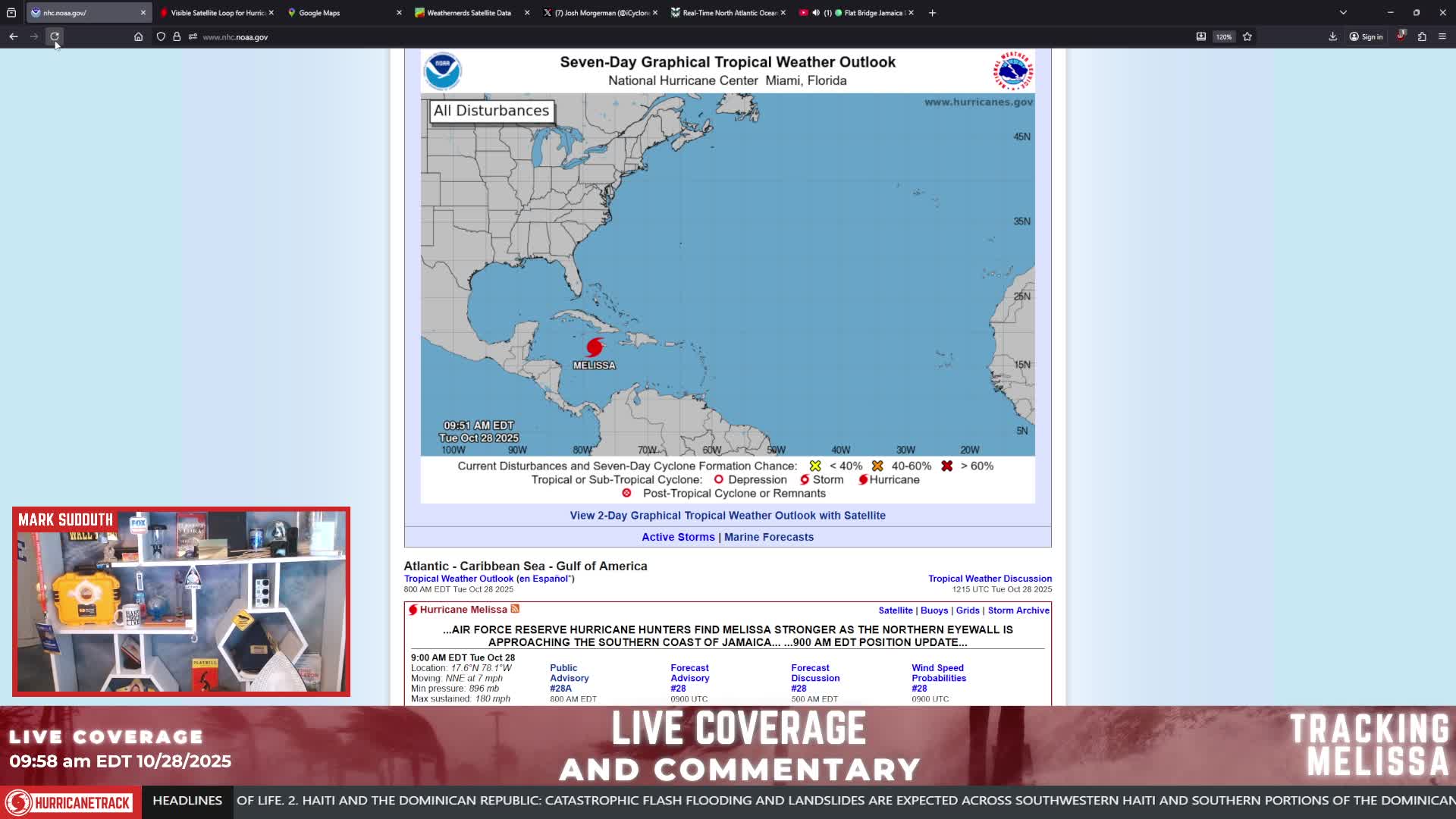Go back using the browser back arrow
The height and width of the screenshot is (819, 1456).
[14, 36]
